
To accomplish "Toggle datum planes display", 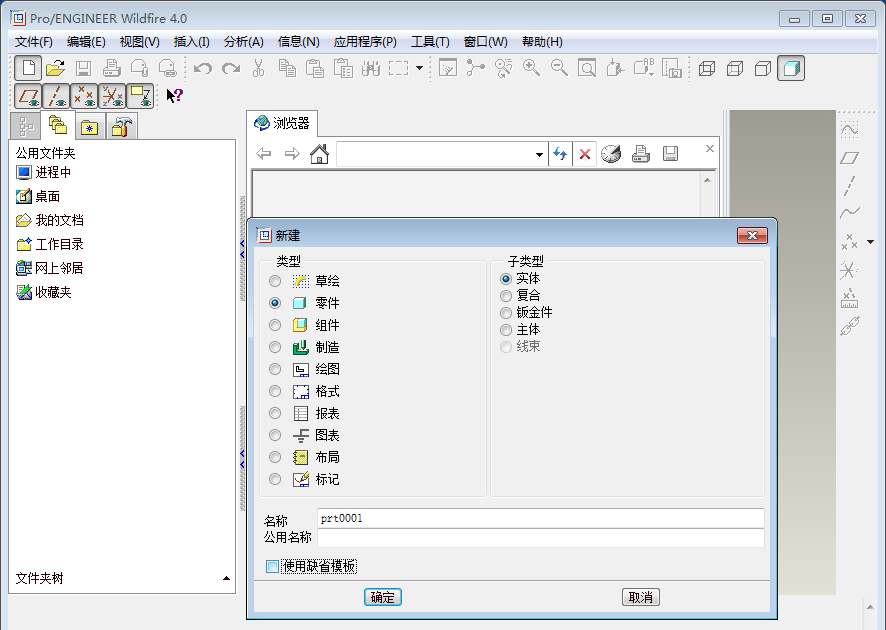I will (28, 96).
